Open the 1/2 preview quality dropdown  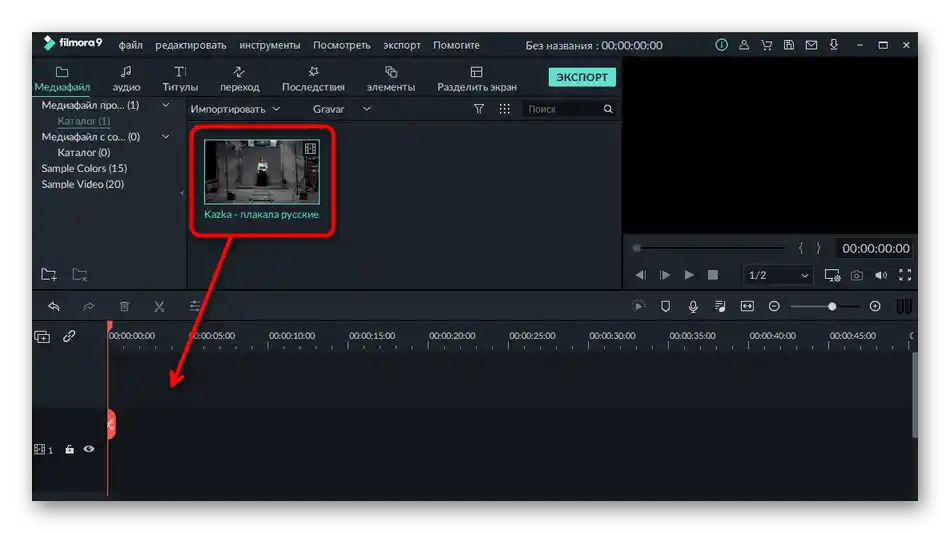[x=779, y=275]
